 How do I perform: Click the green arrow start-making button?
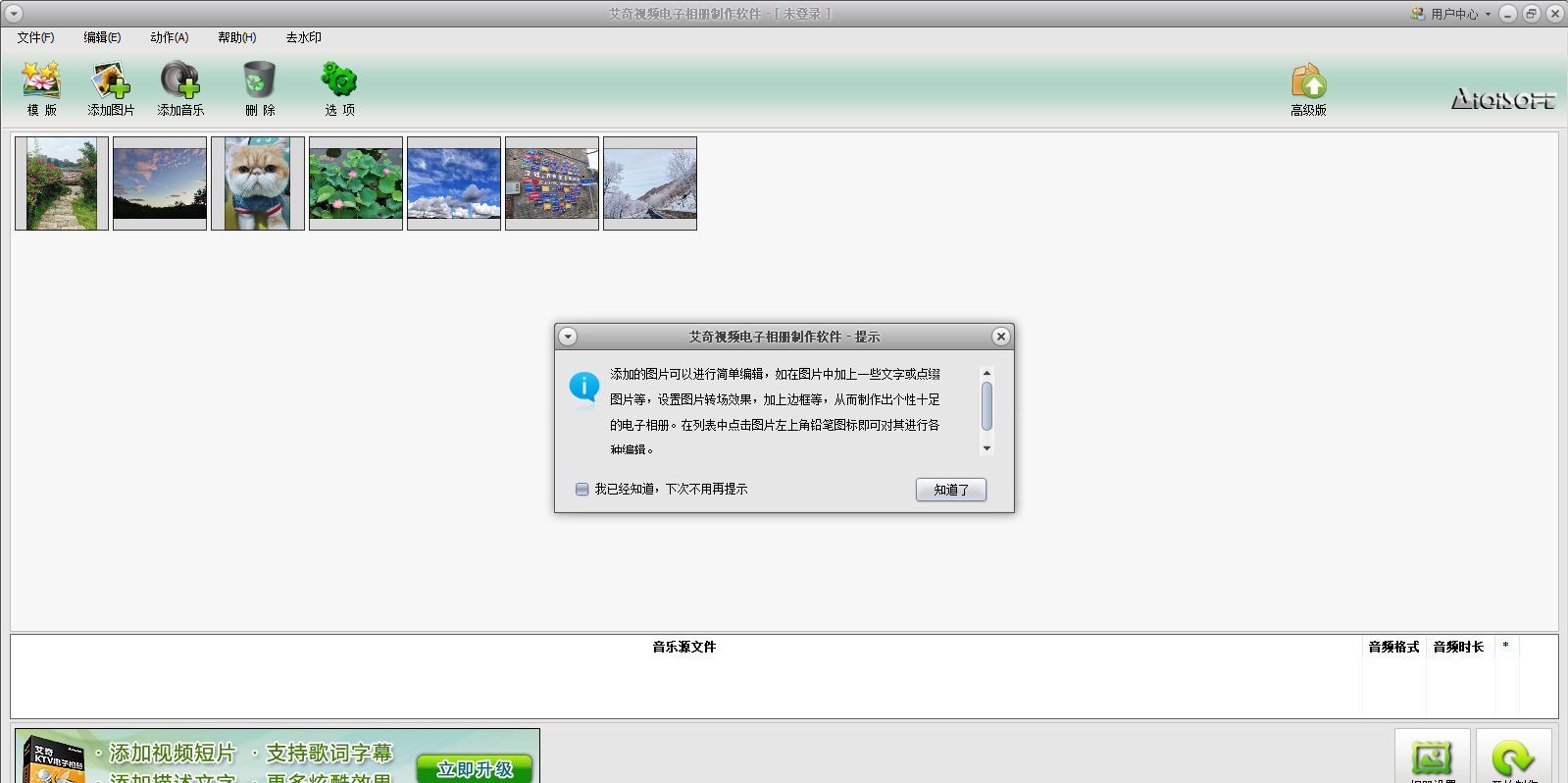click(x=1513, y=757)
